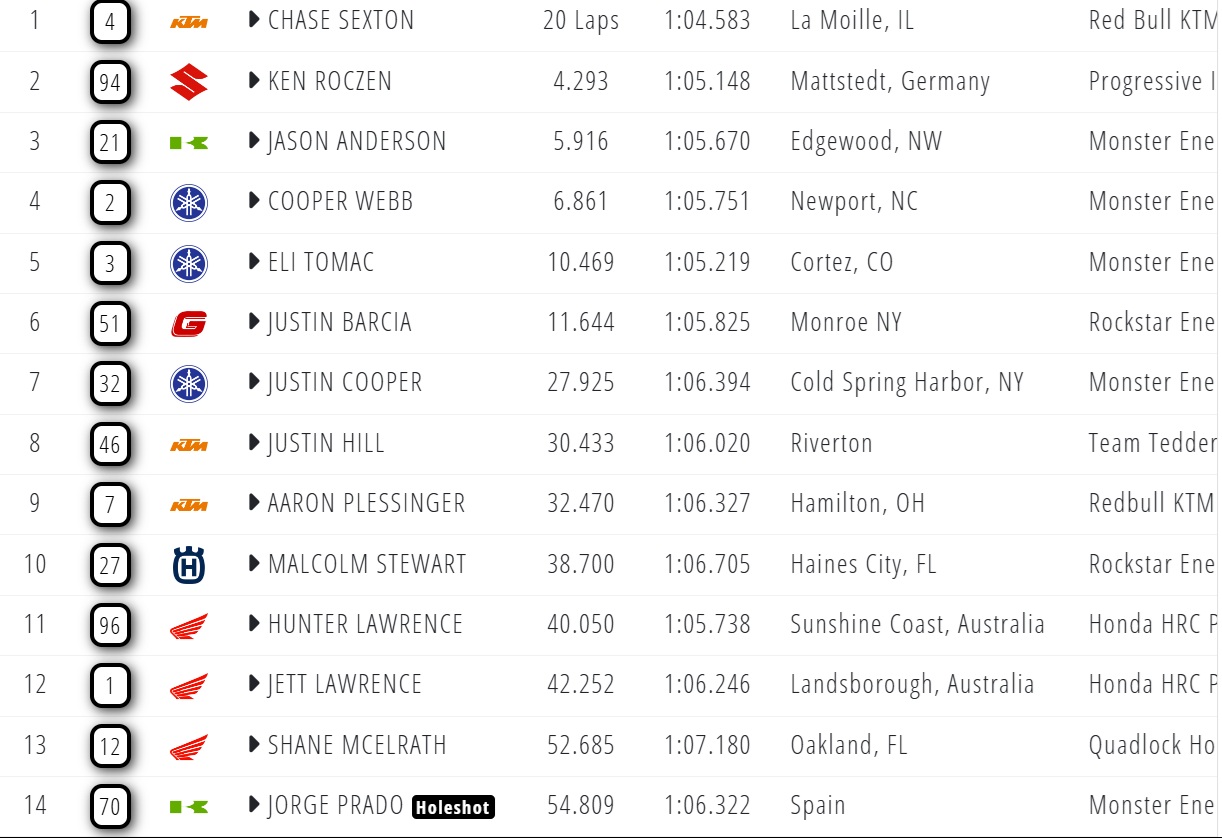Open Eli Tomac's rider name link

click(322, 262)
